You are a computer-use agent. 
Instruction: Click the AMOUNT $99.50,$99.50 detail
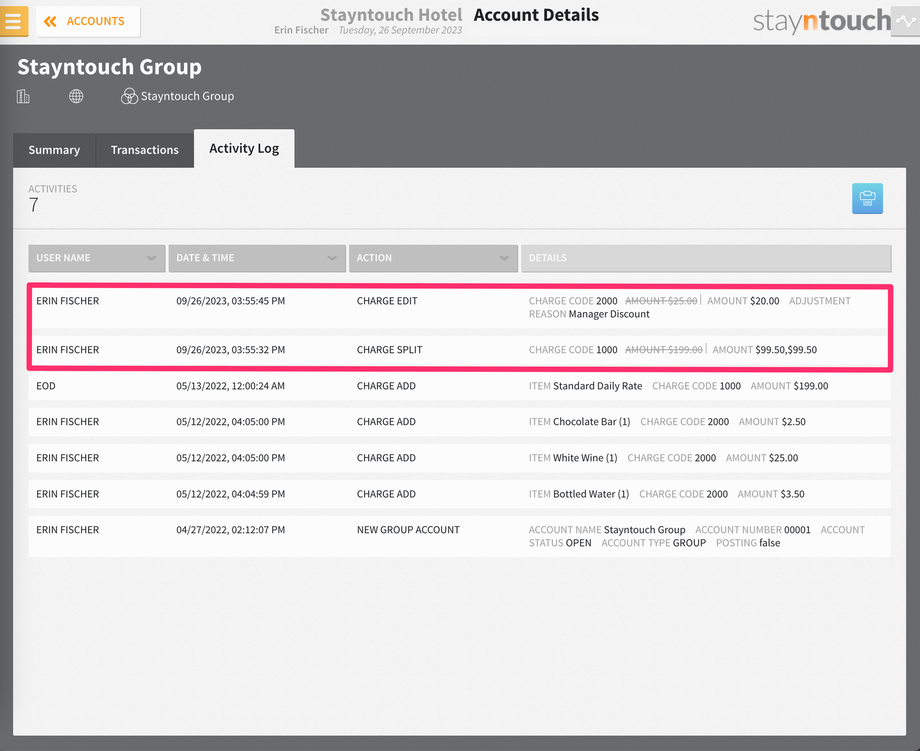pyautogui.click(x=765, y=350)
